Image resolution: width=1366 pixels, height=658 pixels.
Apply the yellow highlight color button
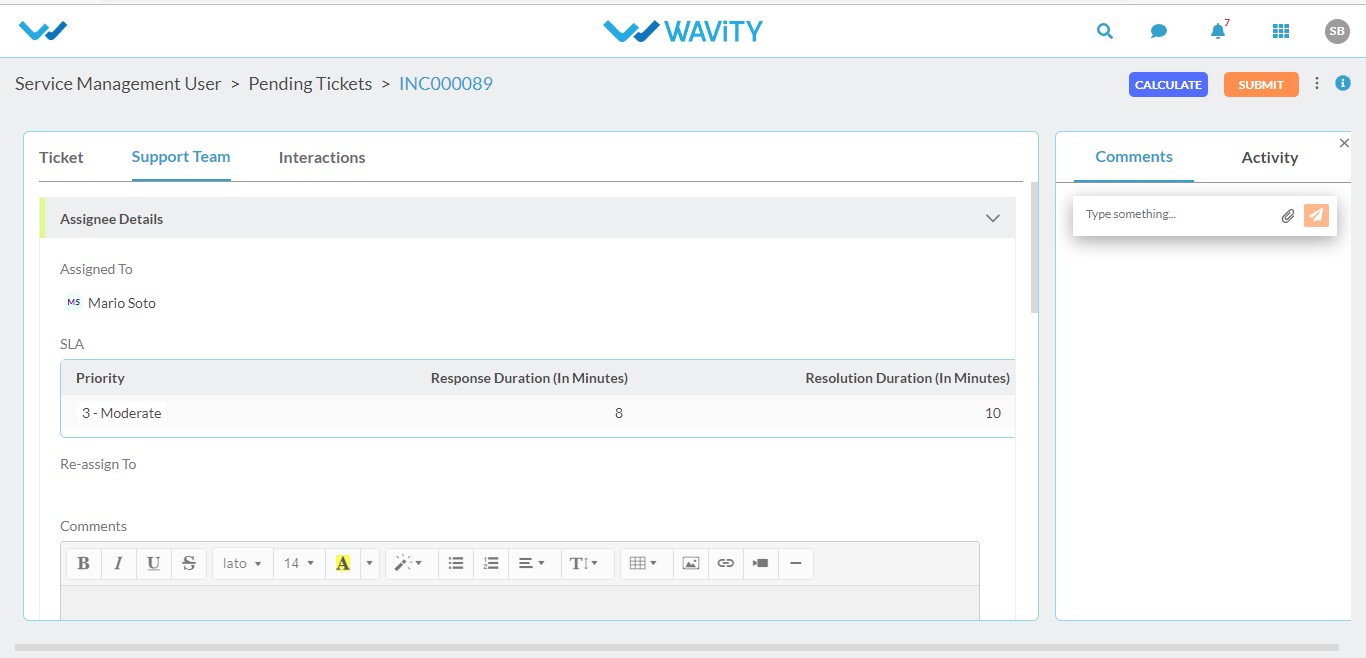[343, 563]
